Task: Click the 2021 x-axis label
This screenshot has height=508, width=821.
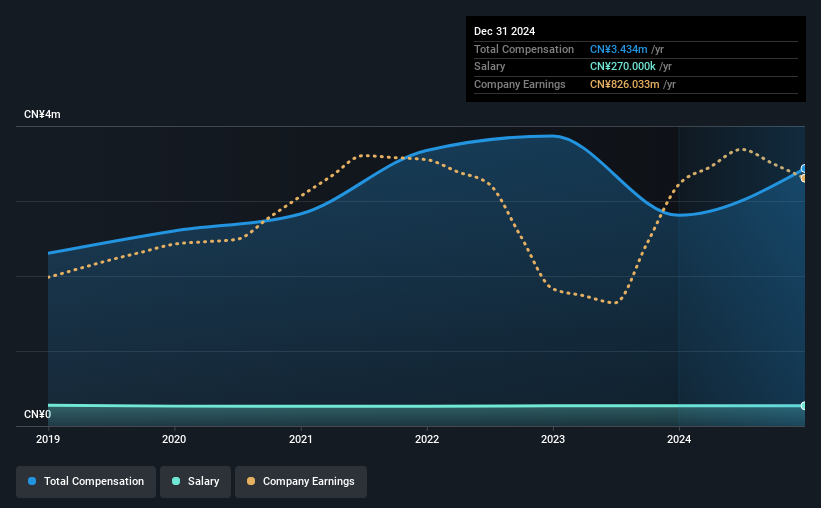Action: pyautogui.click(x=301, y=439)
